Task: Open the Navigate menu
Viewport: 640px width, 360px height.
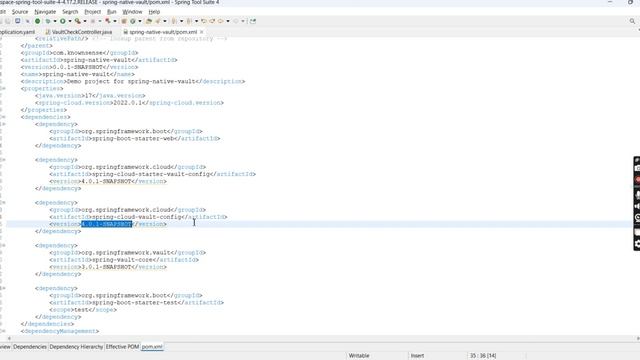Action: point(45,12)
